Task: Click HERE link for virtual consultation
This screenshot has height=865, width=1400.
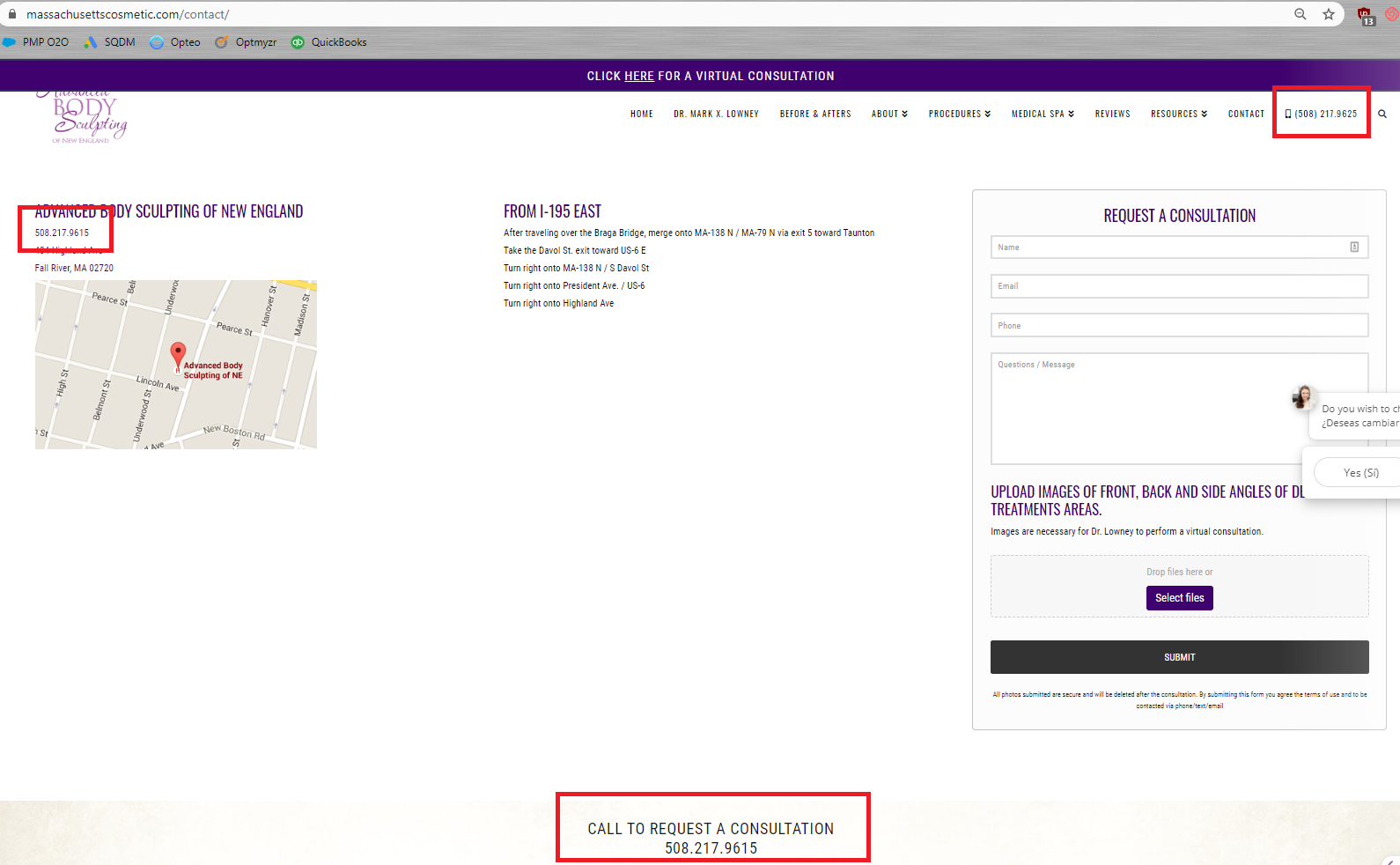Action: point(639,76)
